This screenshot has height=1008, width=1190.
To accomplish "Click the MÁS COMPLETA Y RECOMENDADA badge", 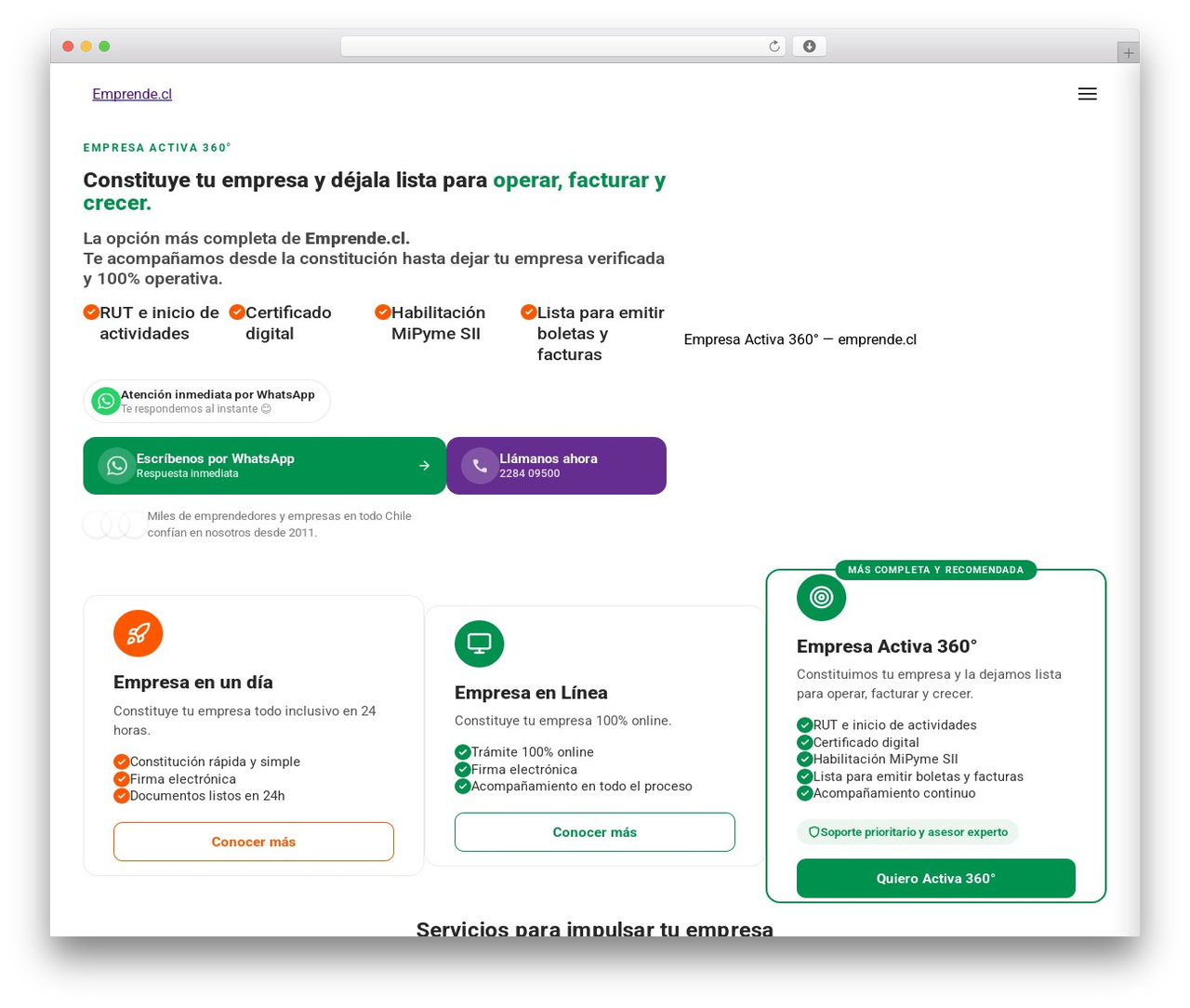I will point(936,570).
